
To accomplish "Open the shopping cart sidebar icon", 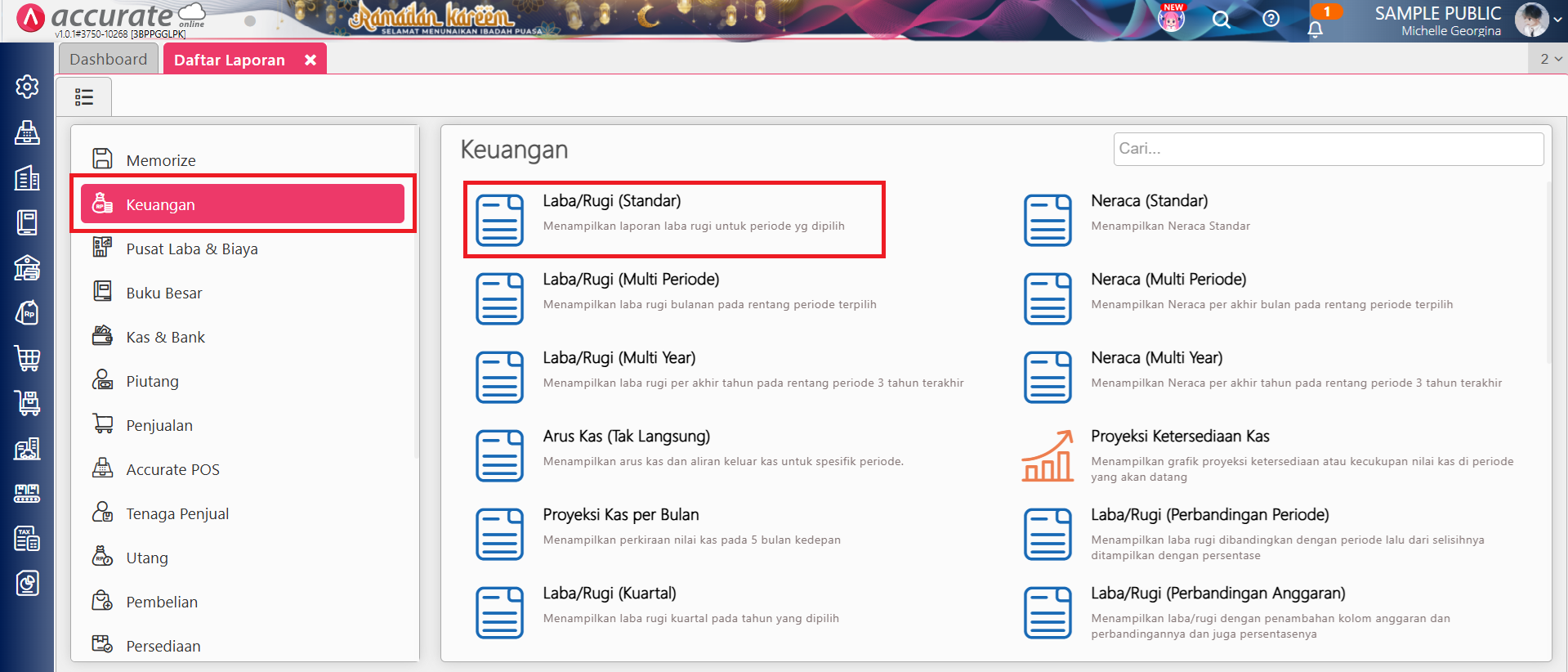I will (x=27, y=358).
